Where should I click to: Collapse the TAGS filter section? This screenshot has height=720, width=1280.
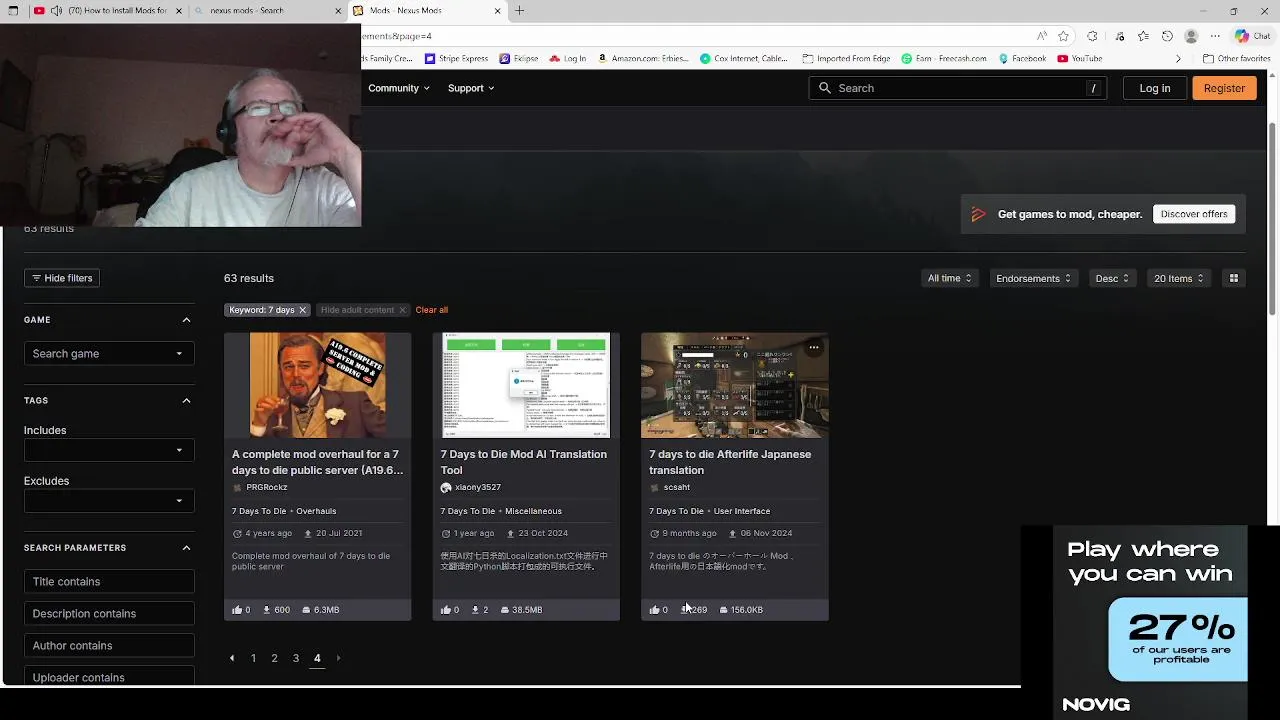[x=186, y=400]
